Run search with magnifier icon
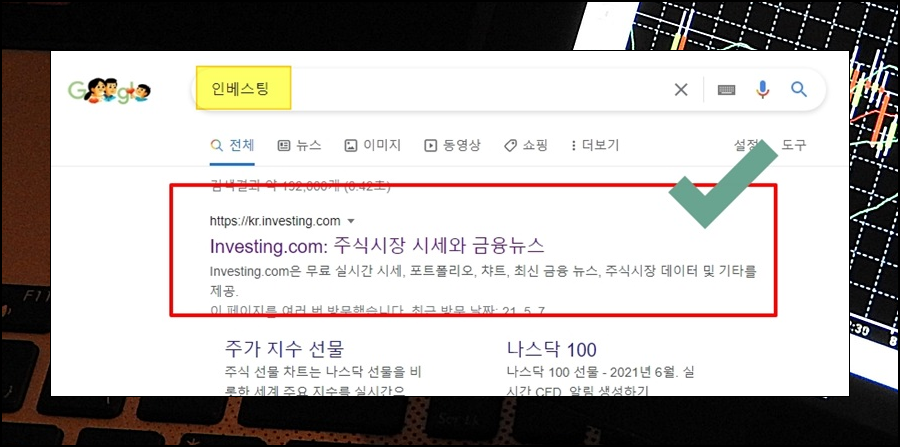 [x=799, y=90]
